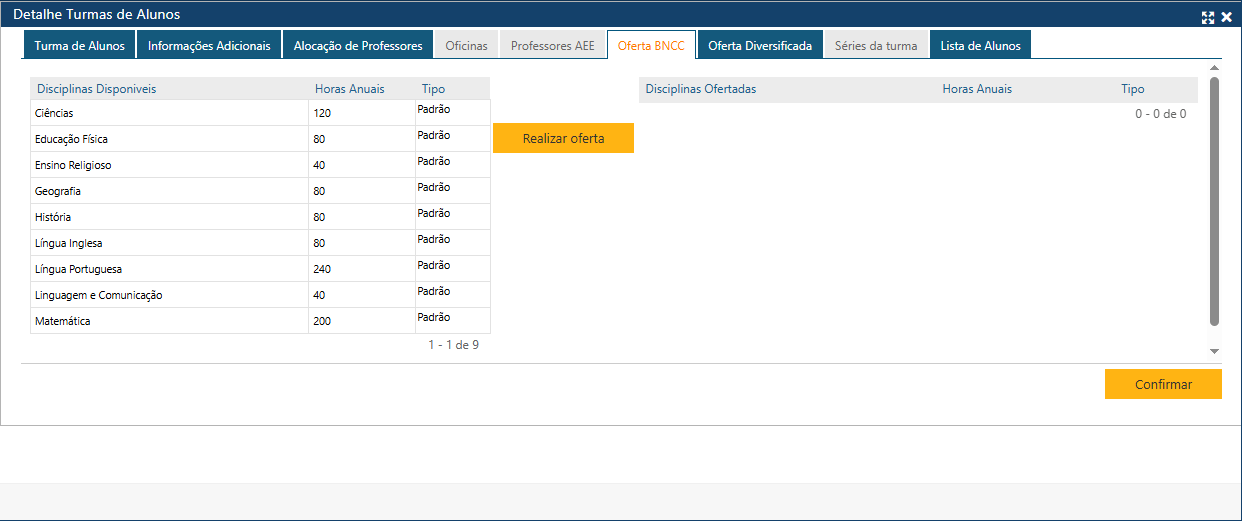1242x521 pixels.
Task: Close the Detalhe Turmas de Alunos dialog
Action: 1226,17
